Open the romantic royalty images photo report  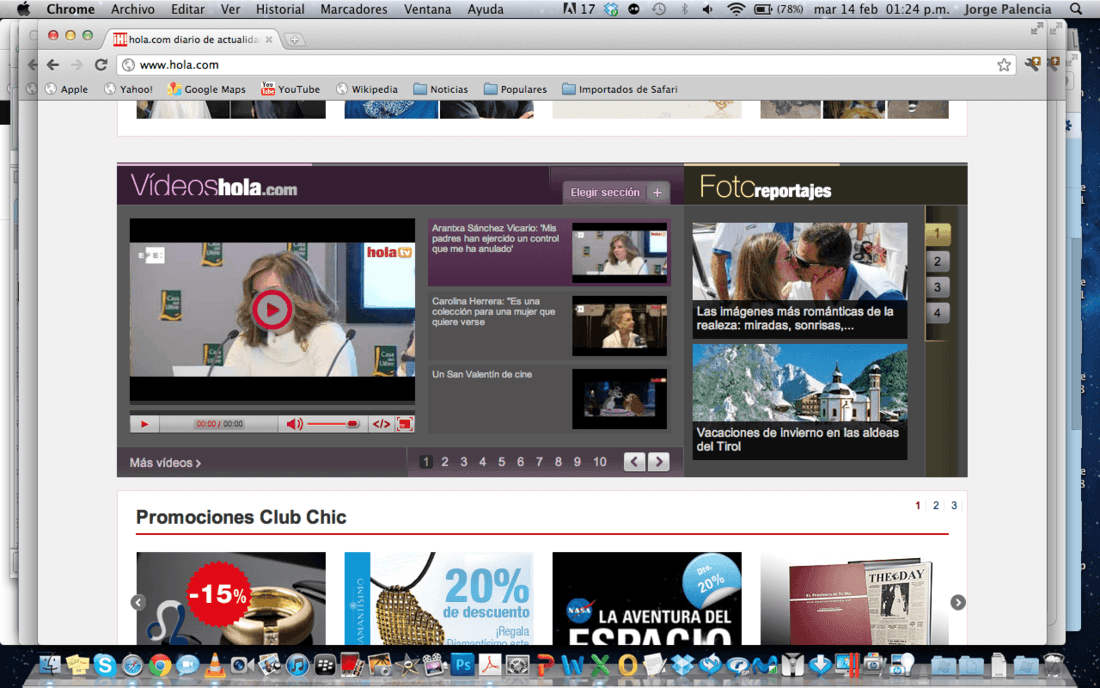[x=800, y=281]
